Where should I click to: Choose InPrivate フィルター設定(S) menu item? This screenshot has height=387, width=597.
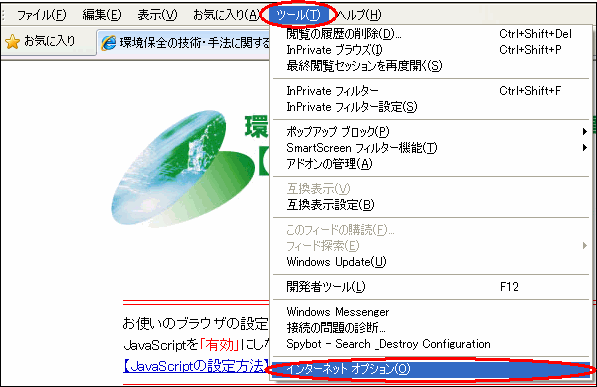[x=431, y=107]
